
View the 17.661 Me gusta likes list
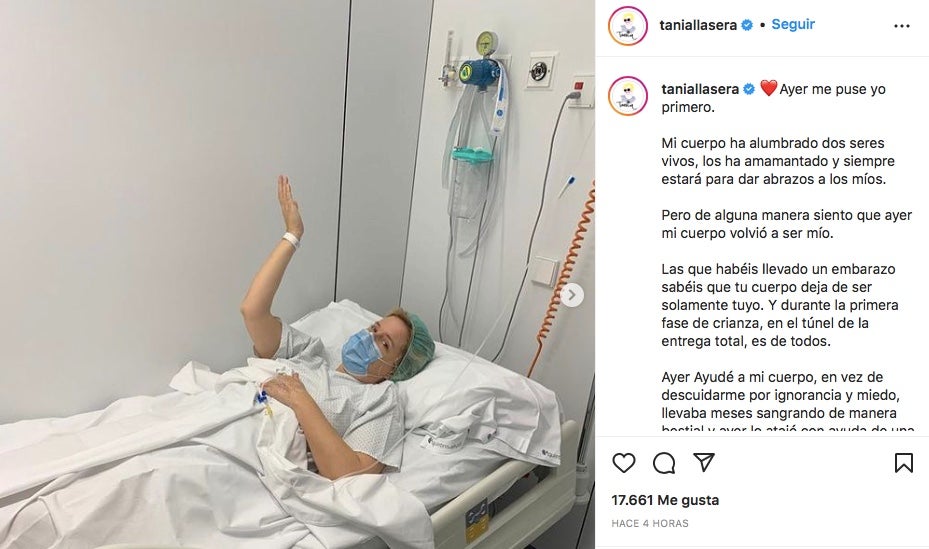click(665, 500)
